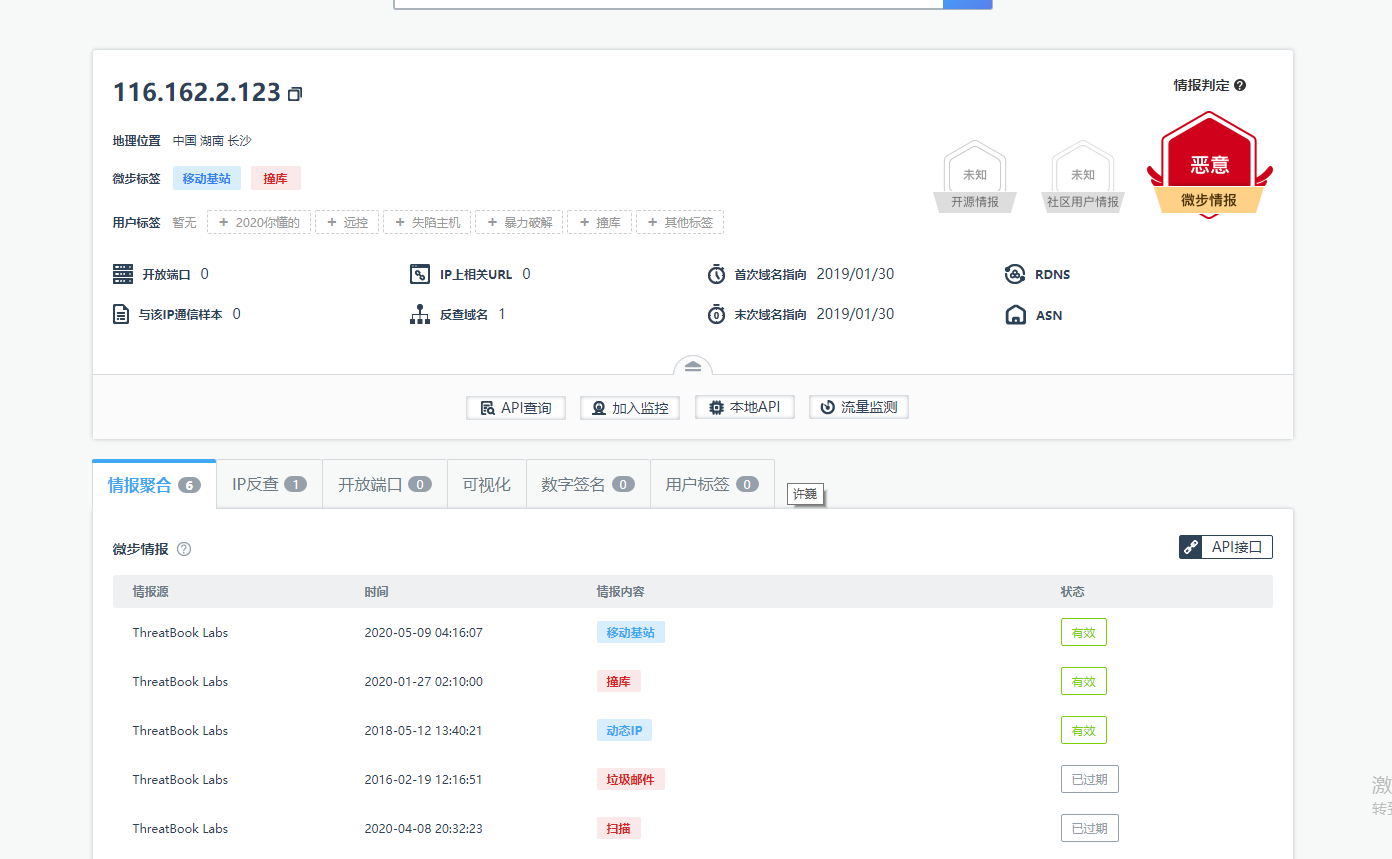The image size is (1392, 859).
Task: Copy the IP address 116.162.2.123 icon
Action: [x=295, y=94]
